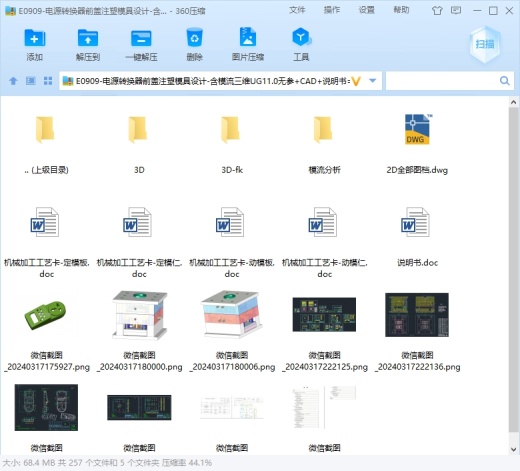The width and height of the screenshot is (520, 471).
Task: Click the 解压到 (Extract to) icon
Action: (x=88, y=38)
